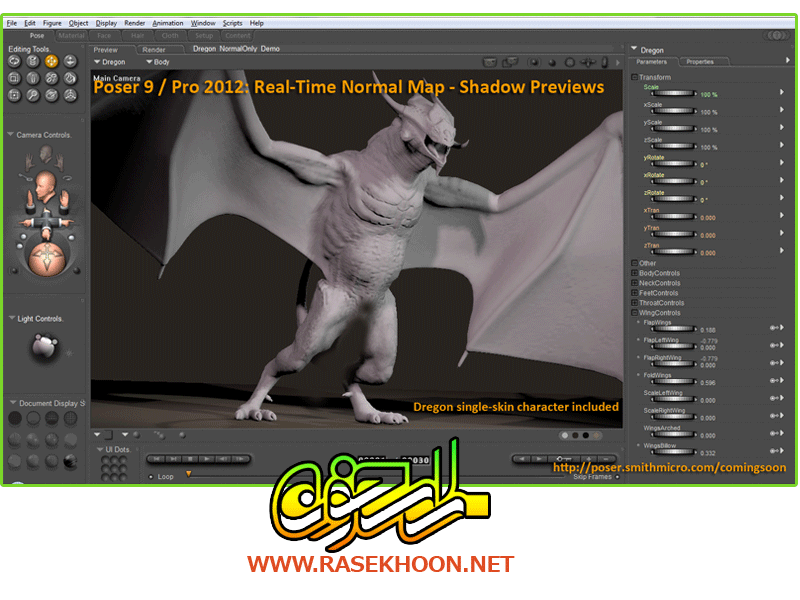800x600 pixels.
Task: Click the right hand camera icon
Action: click(x=60, y=162)
